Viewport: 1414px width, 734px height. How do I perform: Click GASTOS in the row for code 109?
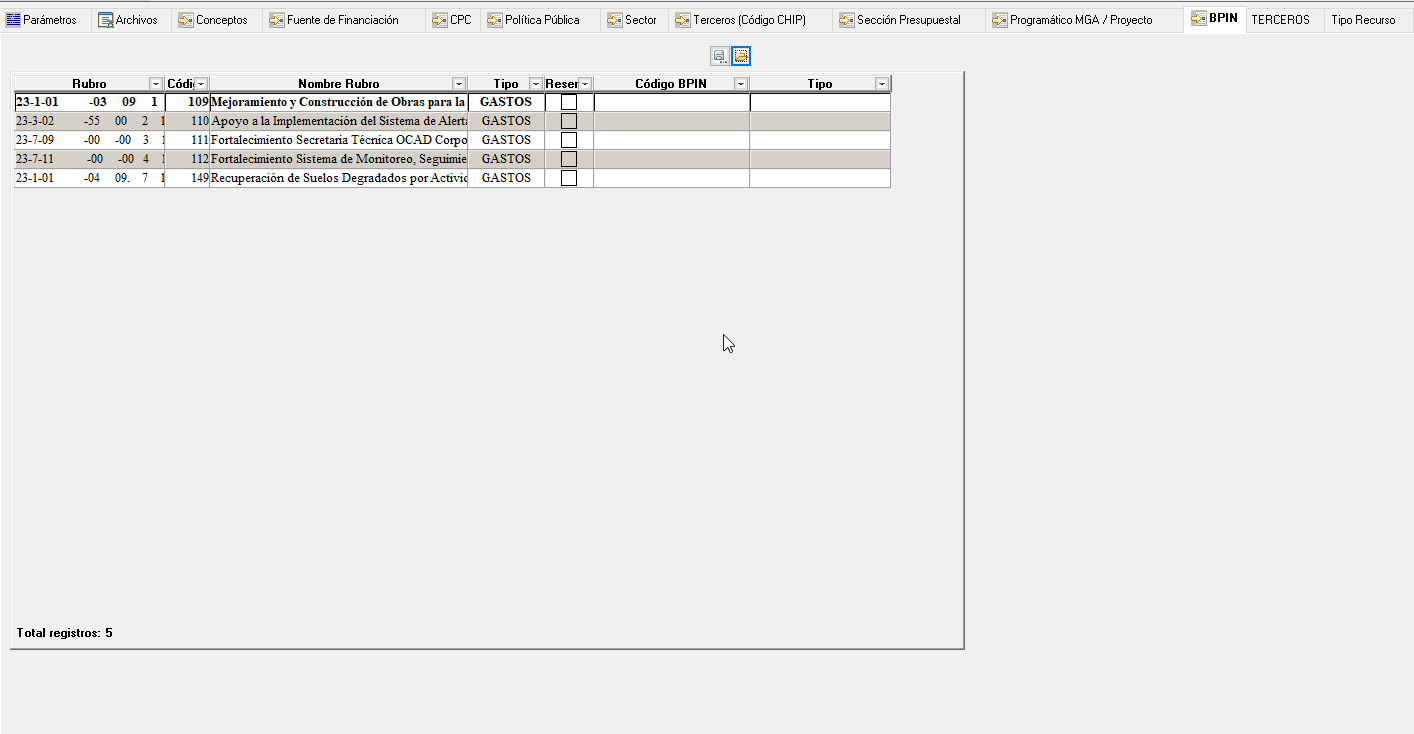click(506, 102)
